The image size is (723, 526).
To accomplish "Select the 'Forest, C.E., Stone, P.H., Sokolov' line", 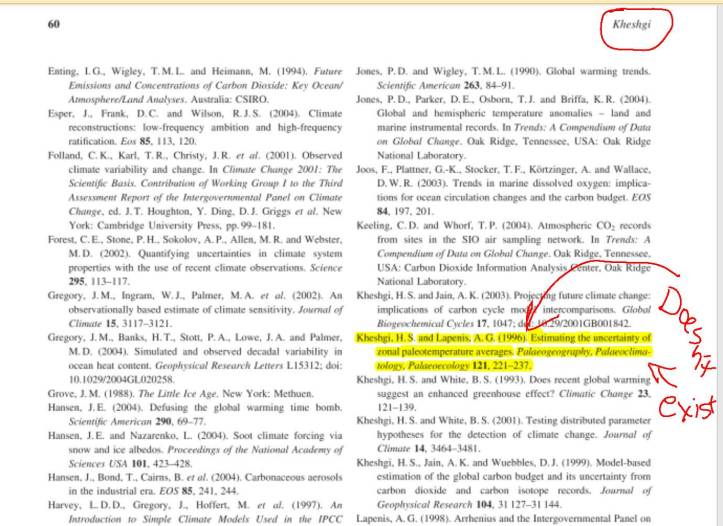I will click(x=195, y=240).
